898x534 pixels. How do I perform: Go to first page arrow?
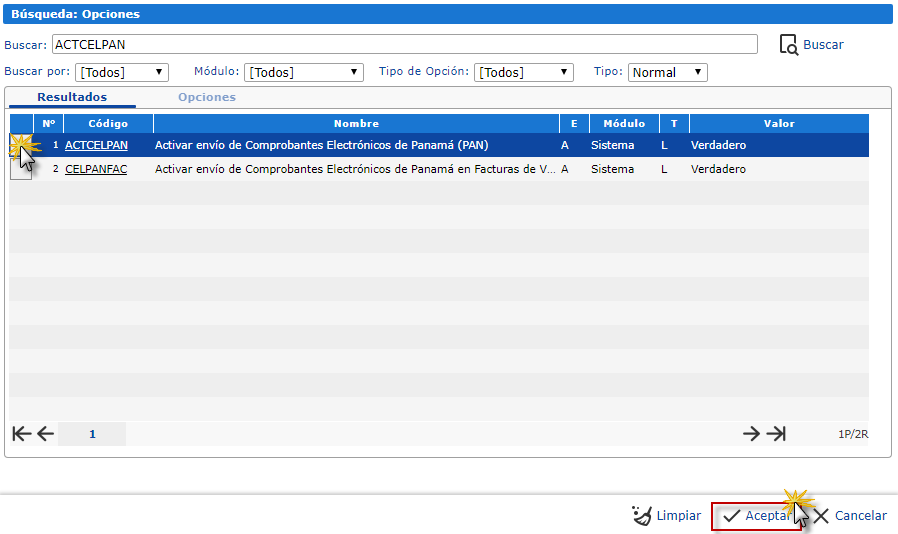(22, 434)
